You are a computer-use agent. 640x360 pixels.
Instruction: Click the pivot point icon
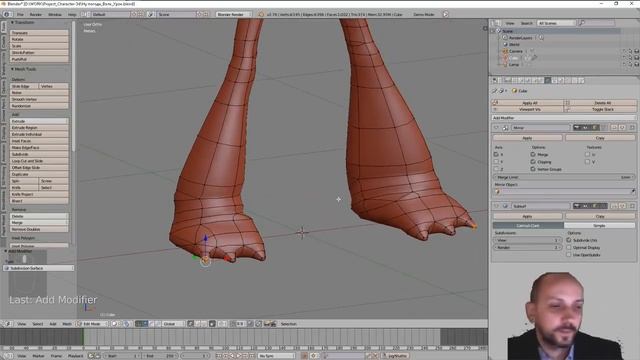tap(127, 324)
